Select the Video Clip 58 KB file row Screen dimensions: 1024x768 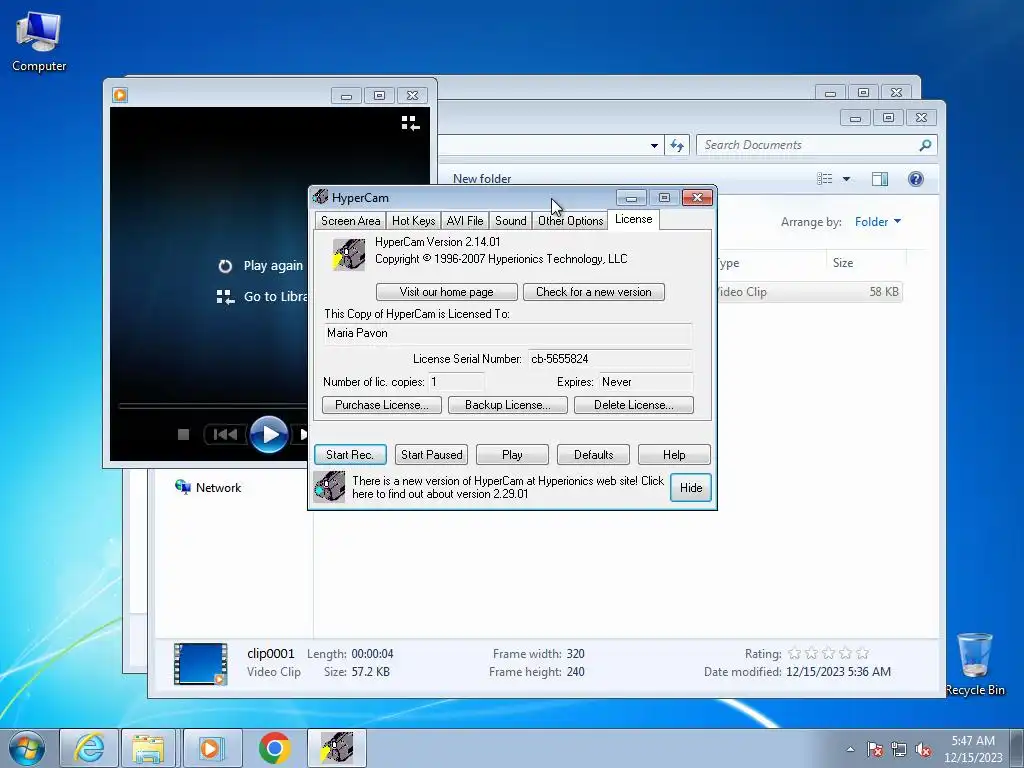coord(809,292)
